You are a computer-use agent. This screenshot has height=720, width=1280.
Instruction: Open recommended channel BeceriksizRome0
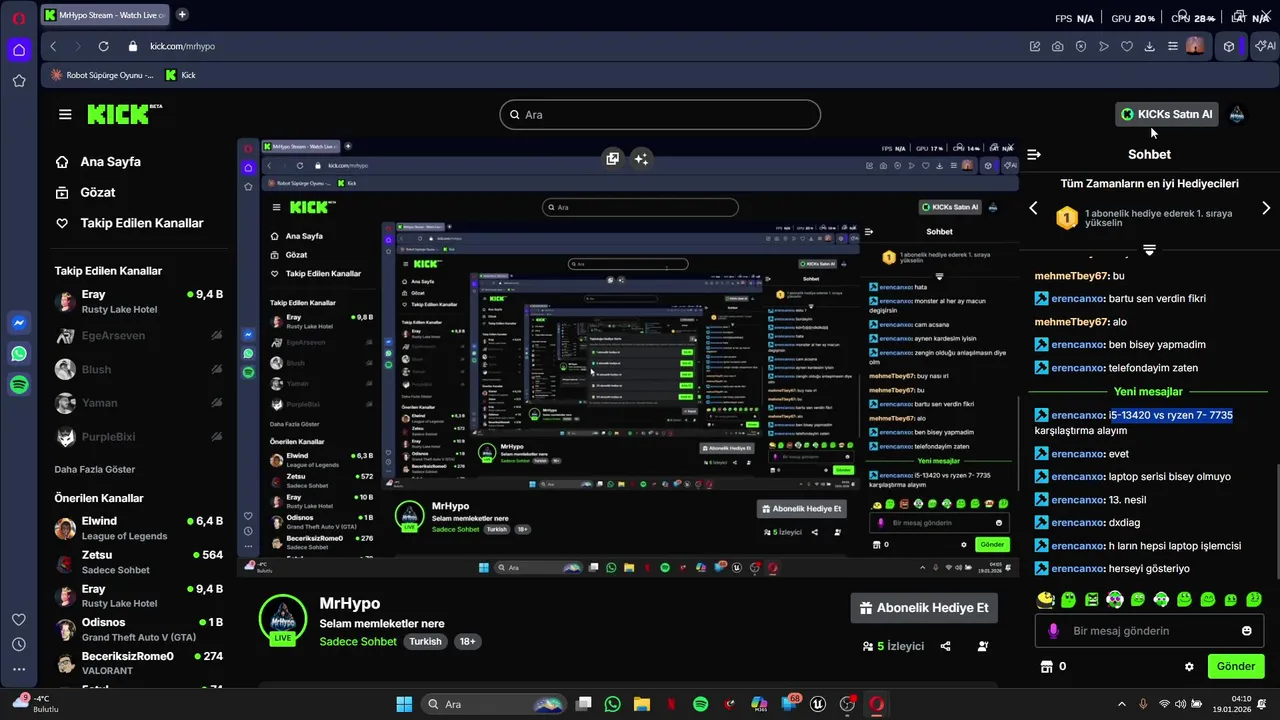click(x=139, y=663)
